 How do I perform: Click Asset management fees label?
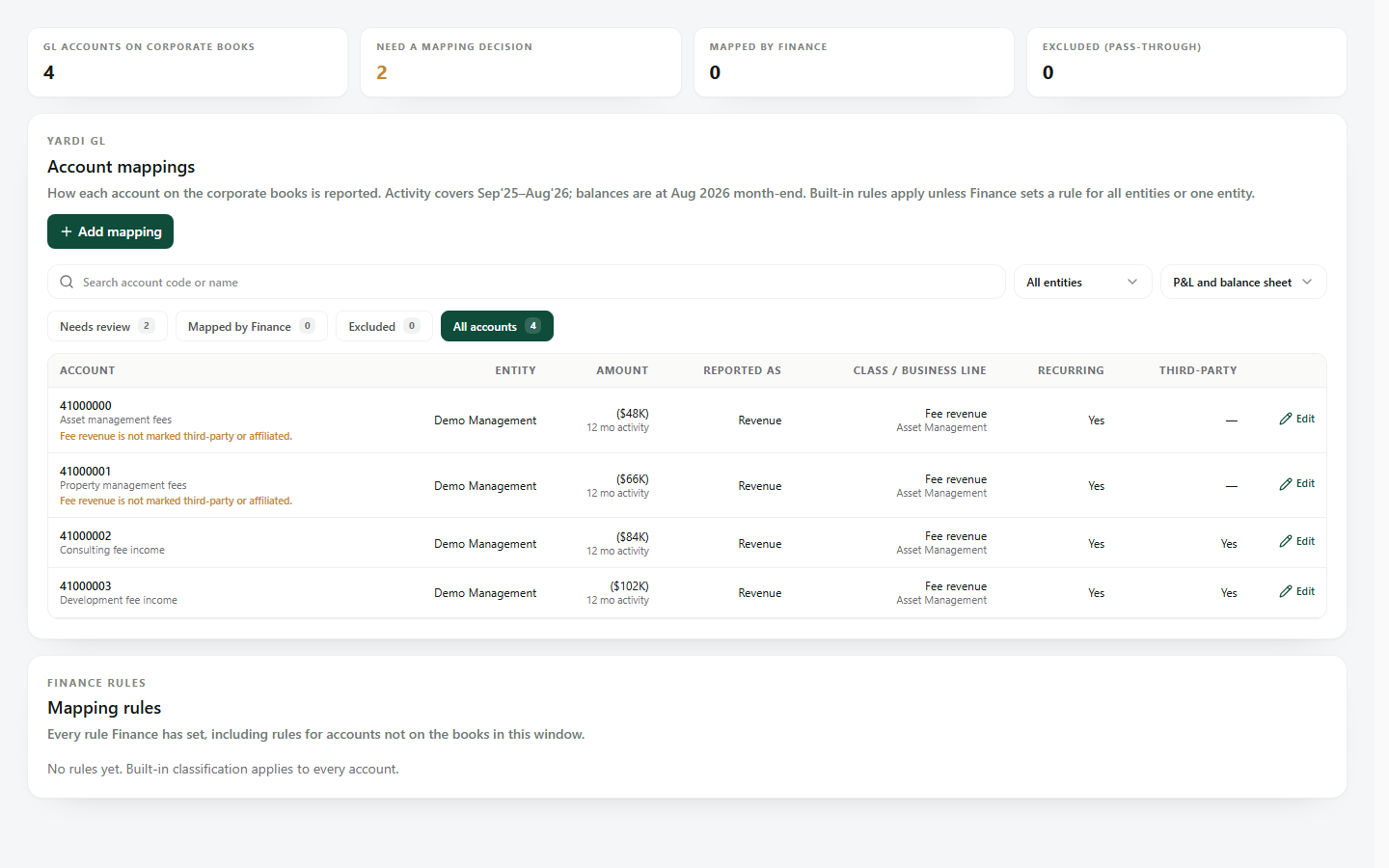(116, 420)
